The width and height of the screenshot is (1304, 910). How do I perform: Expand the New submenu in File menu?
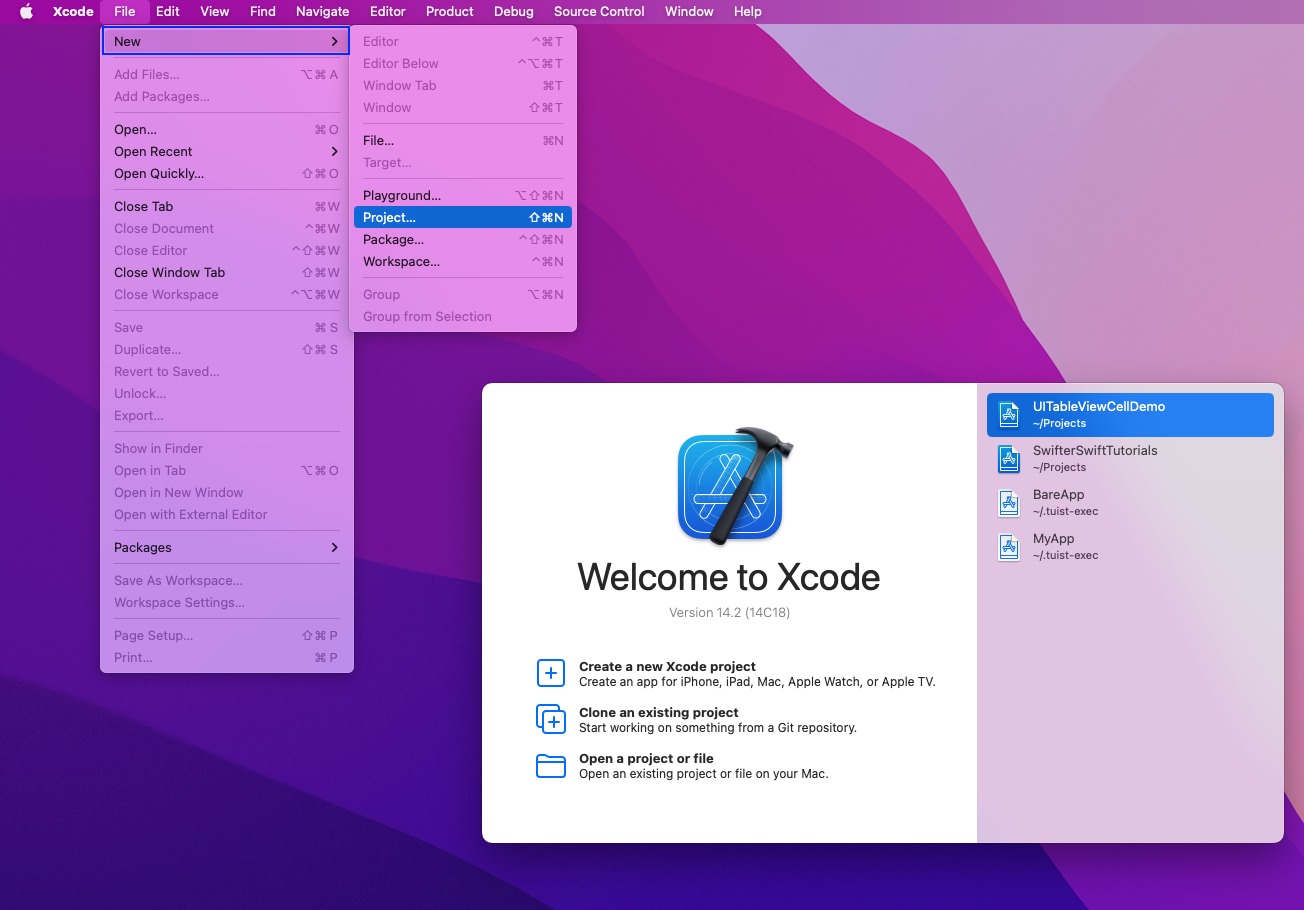pyautogui.click(x=226, y=41)
